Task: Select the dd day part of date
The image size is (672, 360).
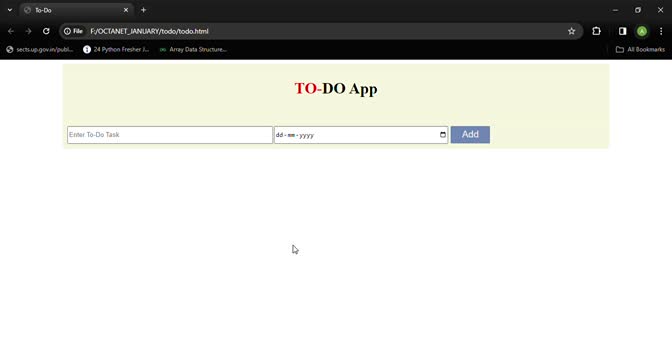Action: [279, 135]
